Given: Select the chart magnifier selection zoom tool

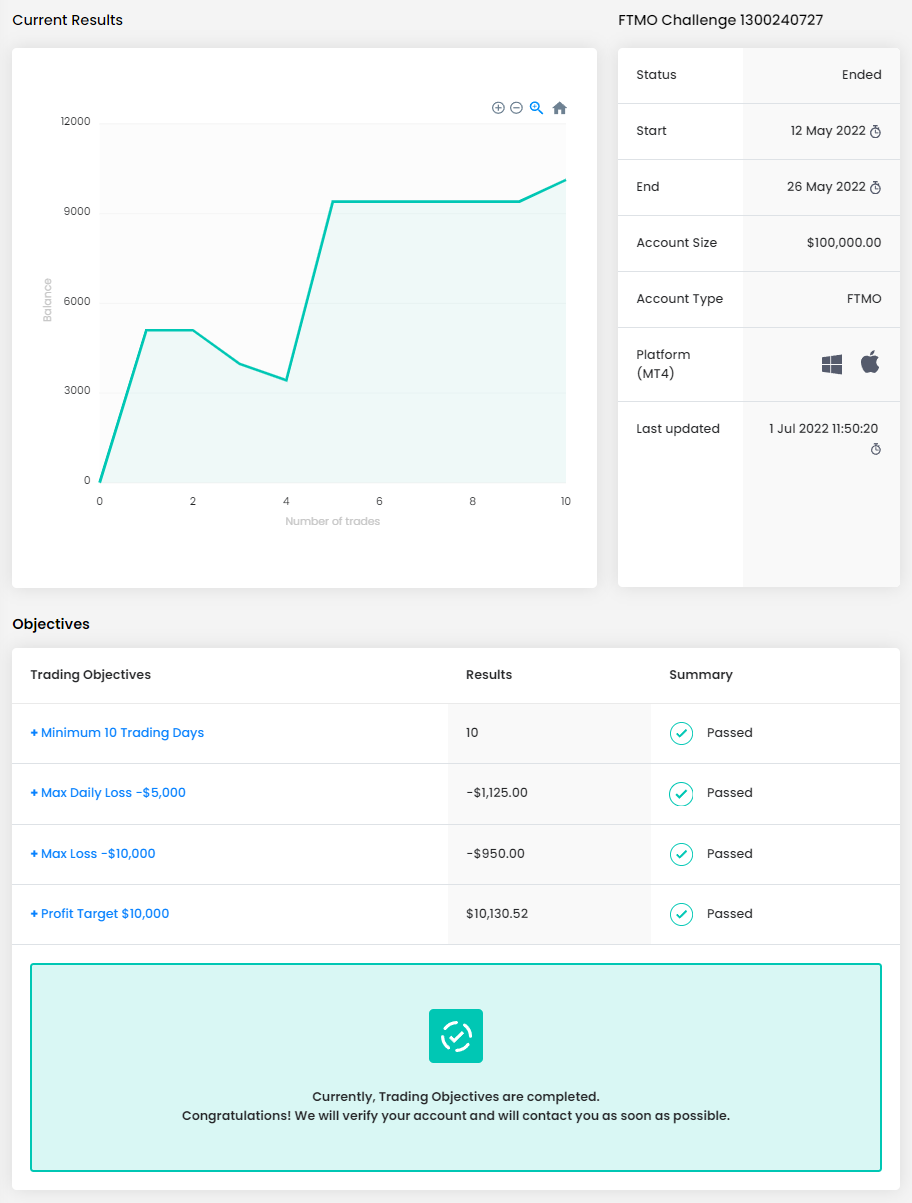Looking at the screenshot, I should tap(536, 108).
